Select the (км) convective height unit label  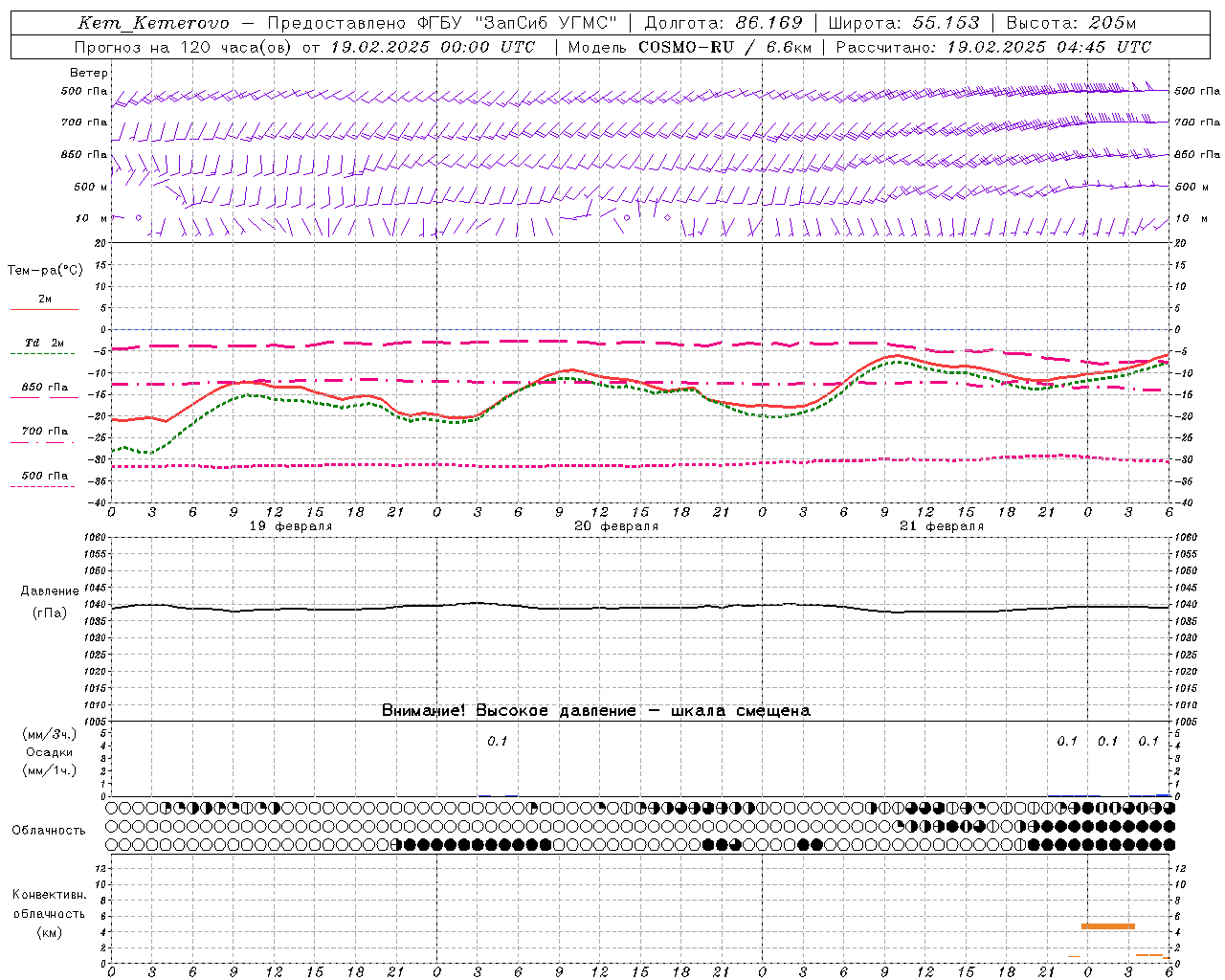point(49,932)
